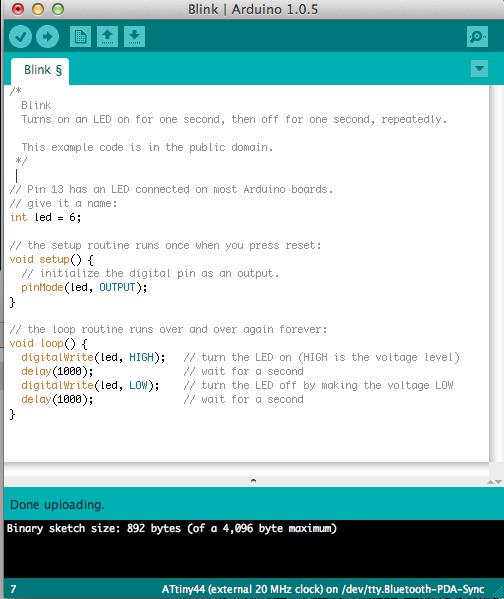Click the 'Done uploading.' status message
The height and width of the screenshot is (599, 504).
click(57, 505)
